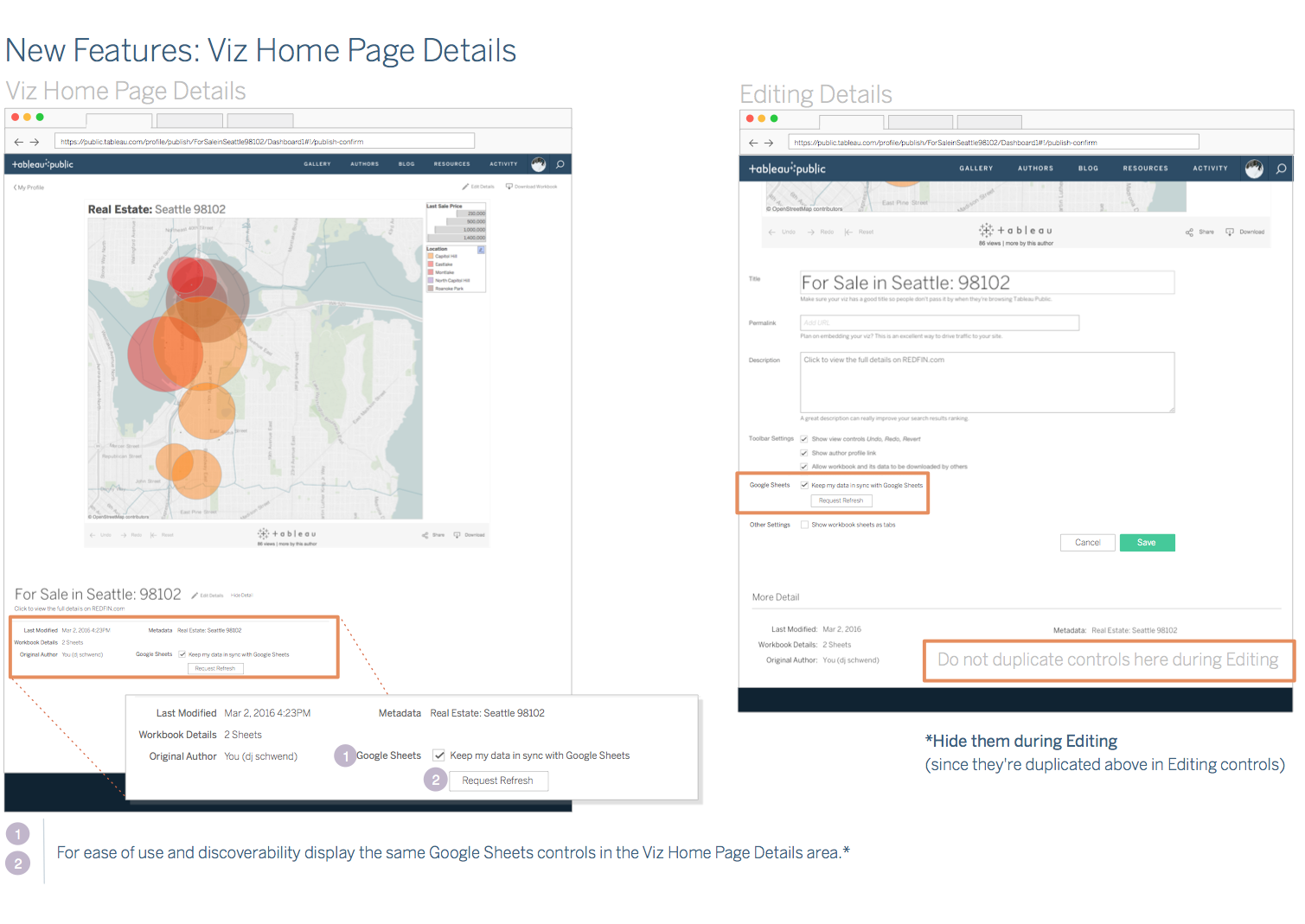Go forward in the Viz Home Page browser
1305x924 pixels.
(35, 142)
